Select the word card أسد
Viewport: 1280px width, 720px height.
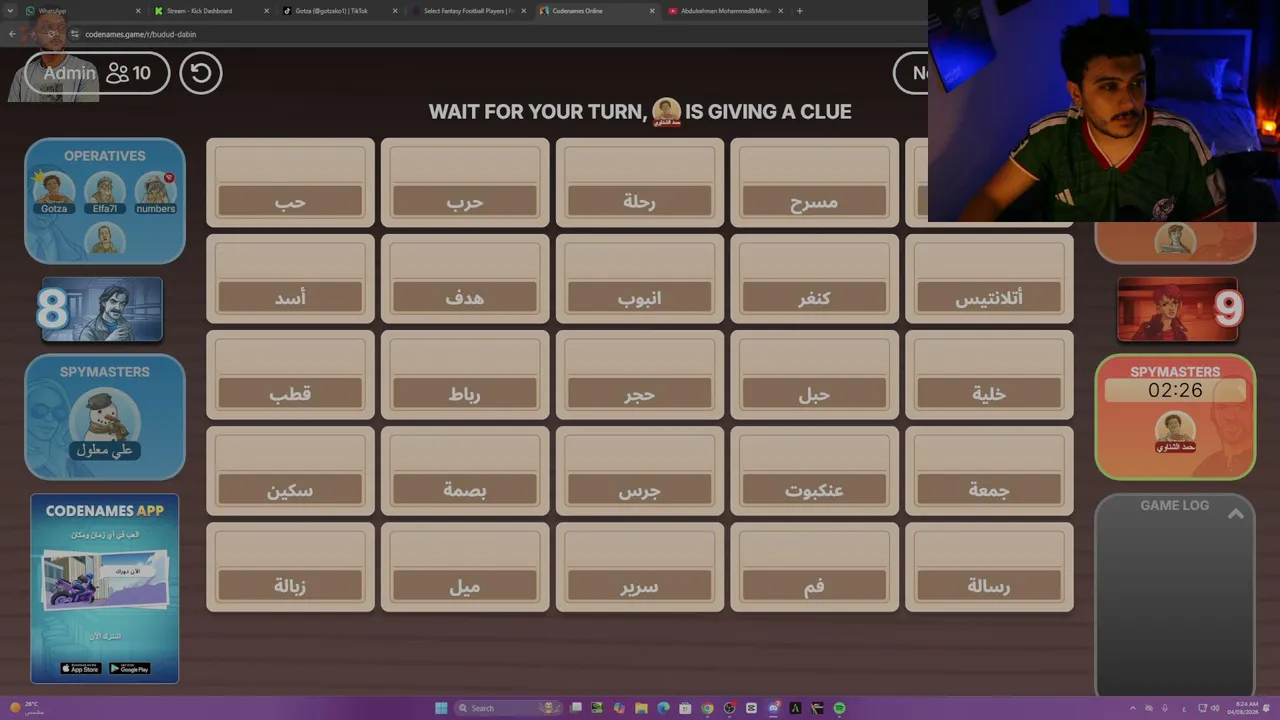coord(290,279)
